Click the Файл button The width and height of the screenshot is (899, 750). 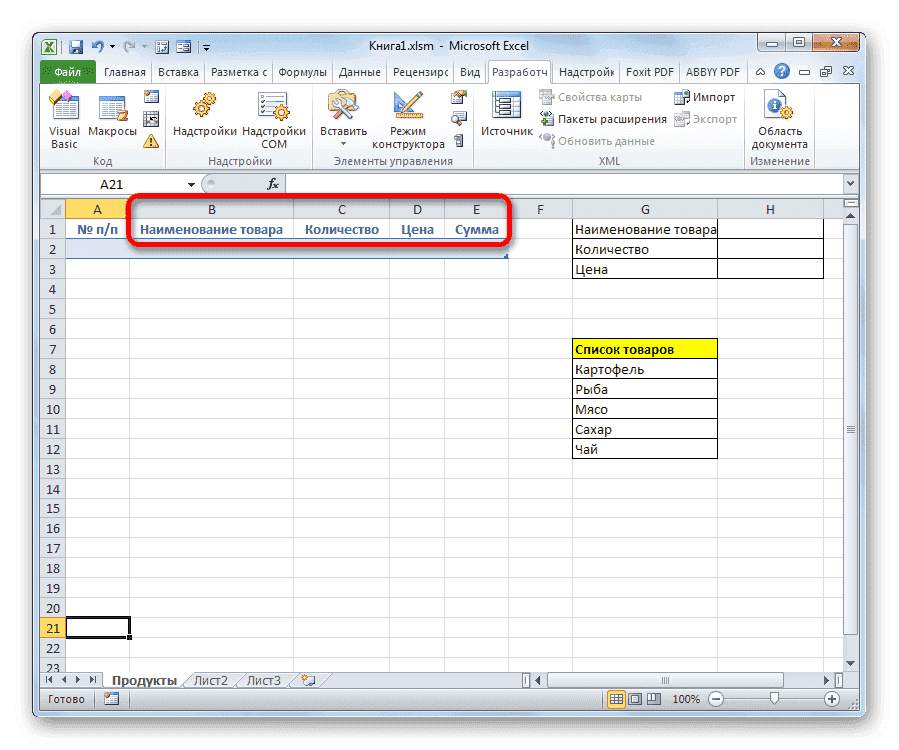pyautogui.click(x=67, y=71)
